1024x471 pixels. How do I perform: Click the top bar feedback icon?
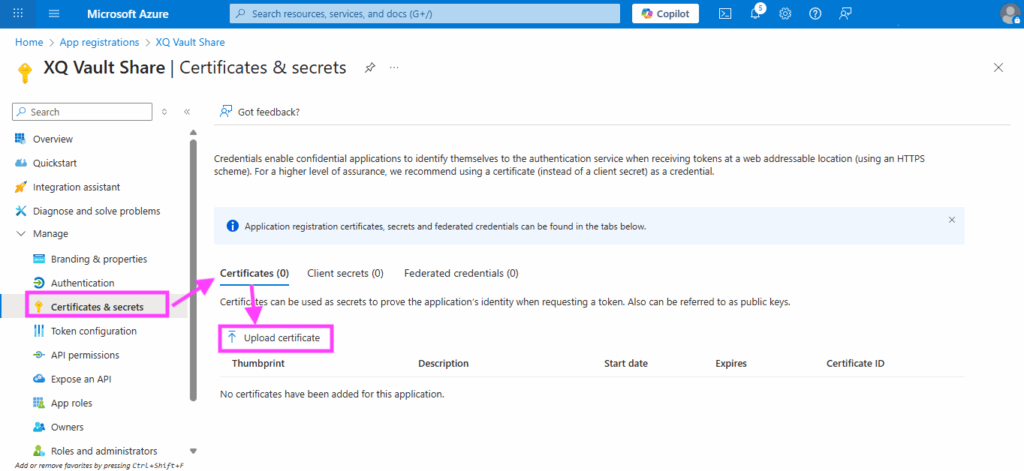(846, 13)
